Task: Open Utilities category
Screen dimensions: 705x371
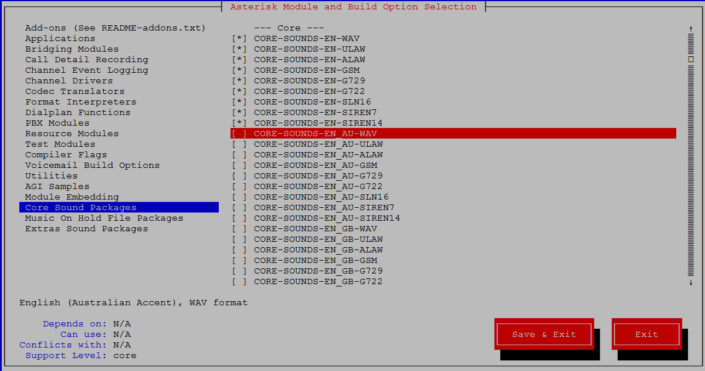Action: click(x=51, y=176)
